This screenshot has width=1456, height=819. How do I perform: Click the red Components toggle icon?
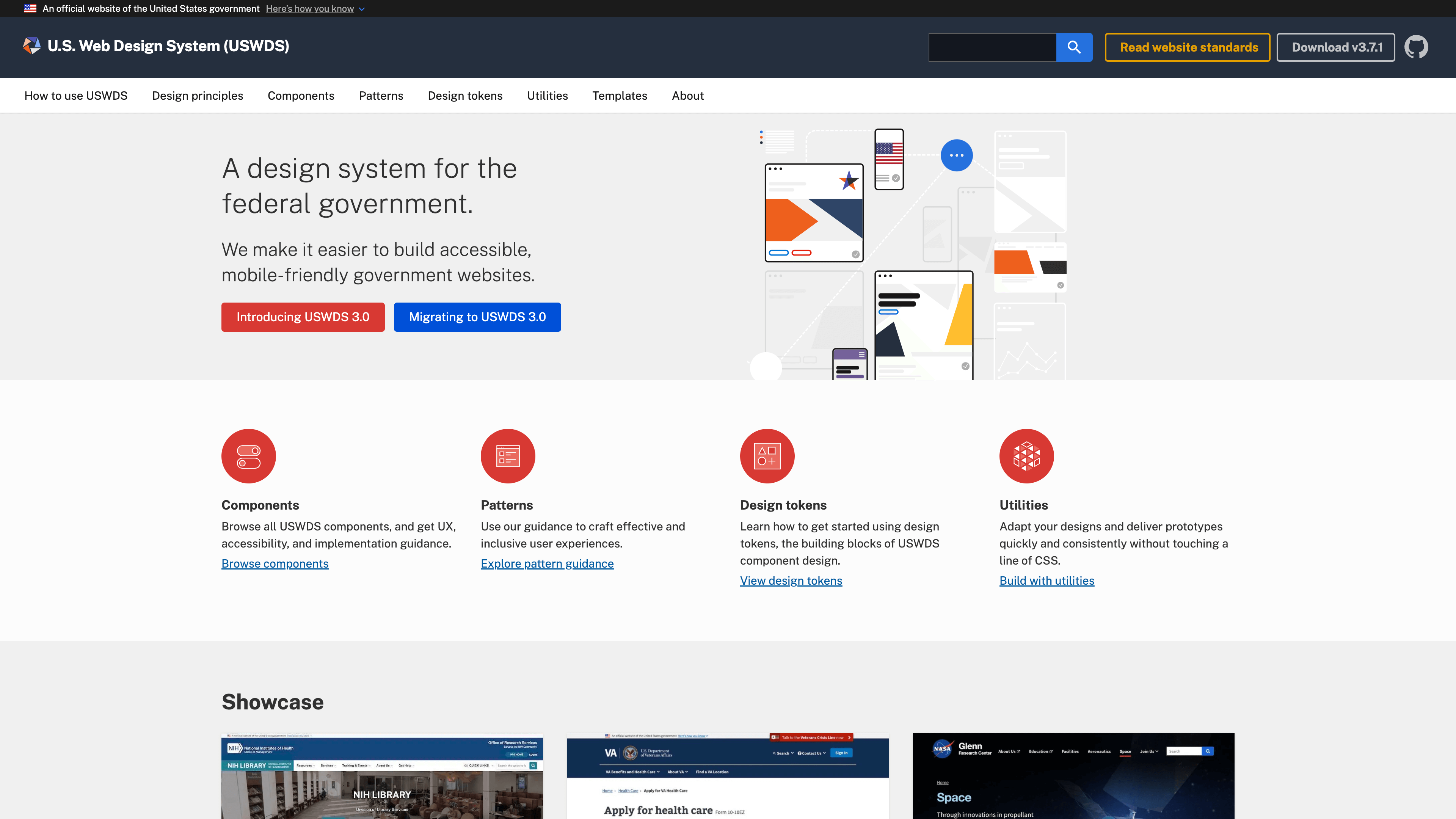(x=248, y=456)
